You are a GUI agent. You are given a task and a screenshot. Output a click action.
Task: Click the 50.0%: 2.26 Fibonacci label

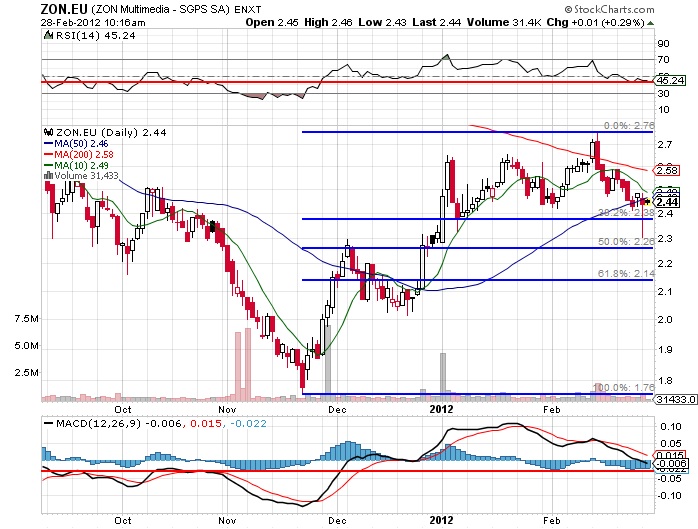tap(626, 241)
